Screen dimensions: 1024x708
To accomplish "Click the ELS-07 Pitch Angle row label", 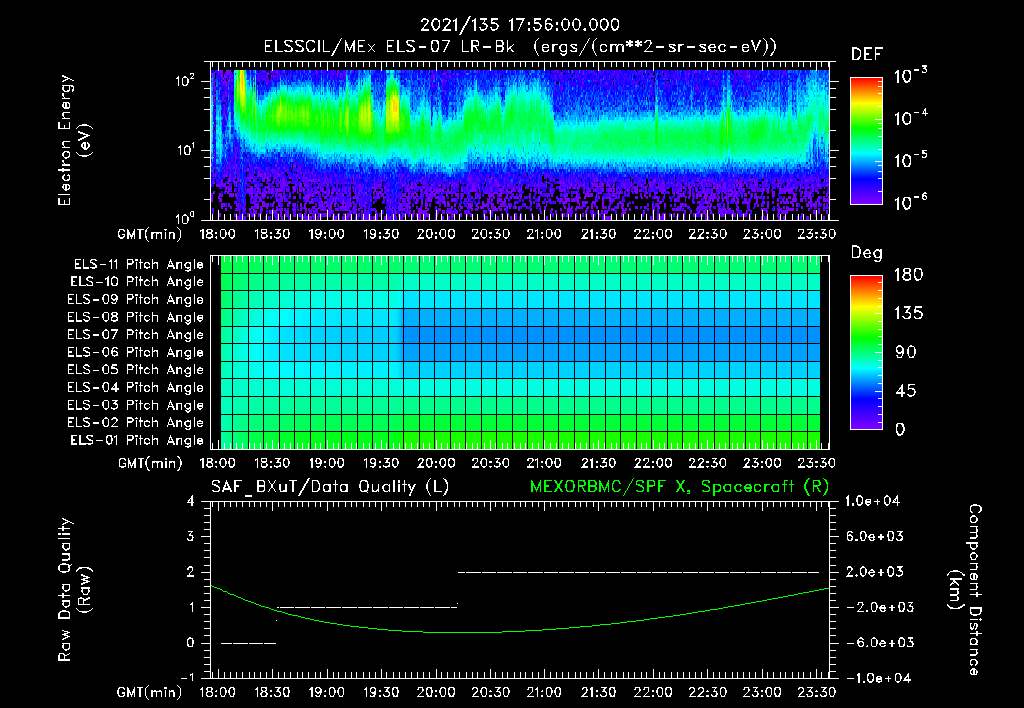I will click(x=136, y=334).
